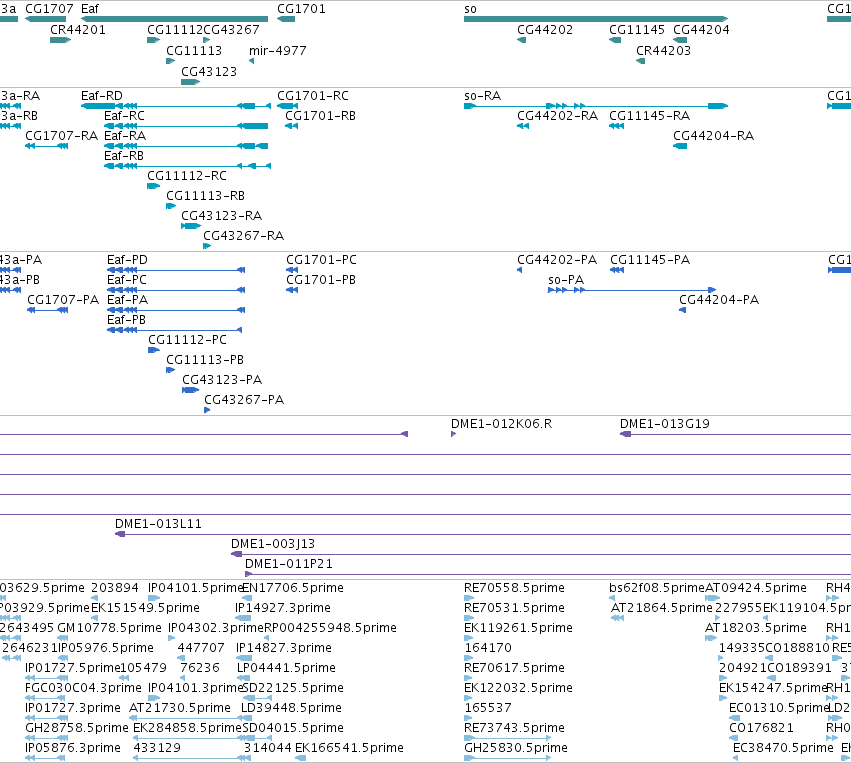
Task: Select the RE70558.5prime EST label
Action: point(514,588)
